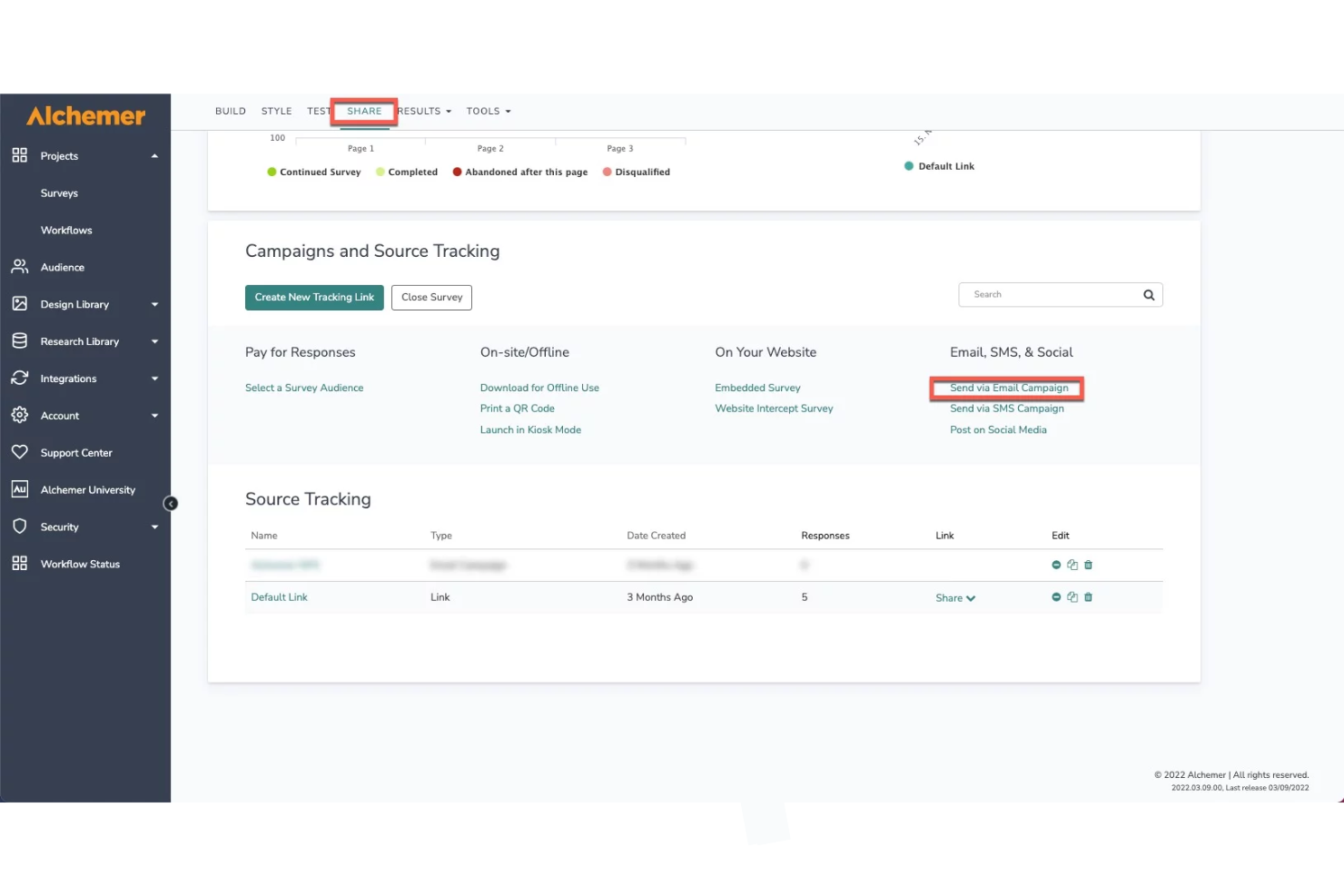Image resolution: width=1344 pixels, height=896 pixels.
Task: Open the SHARE tab
Action: [x=363, y=111]
